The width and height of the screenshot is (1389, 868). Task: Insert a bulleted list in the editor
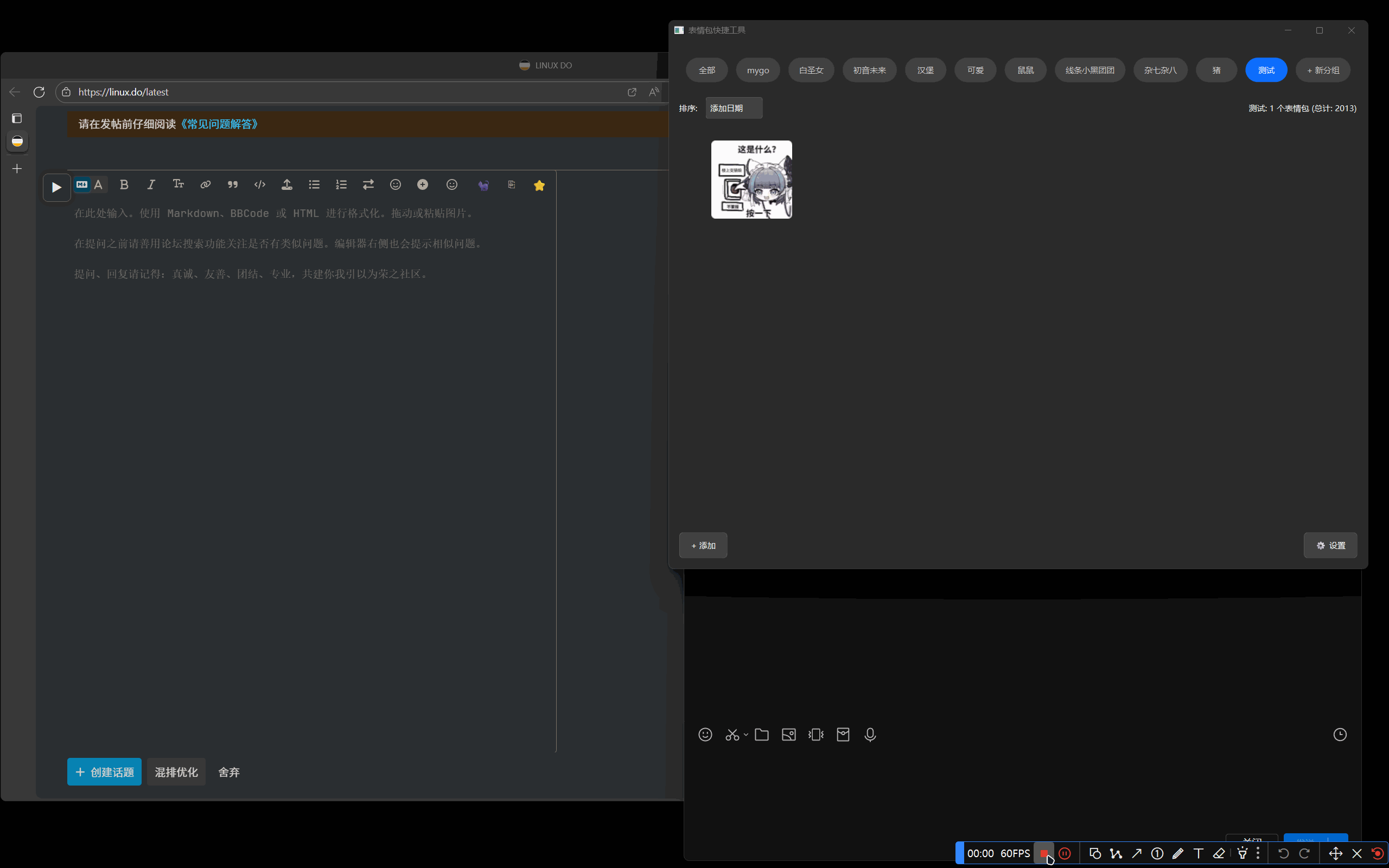tap(314, 185)
